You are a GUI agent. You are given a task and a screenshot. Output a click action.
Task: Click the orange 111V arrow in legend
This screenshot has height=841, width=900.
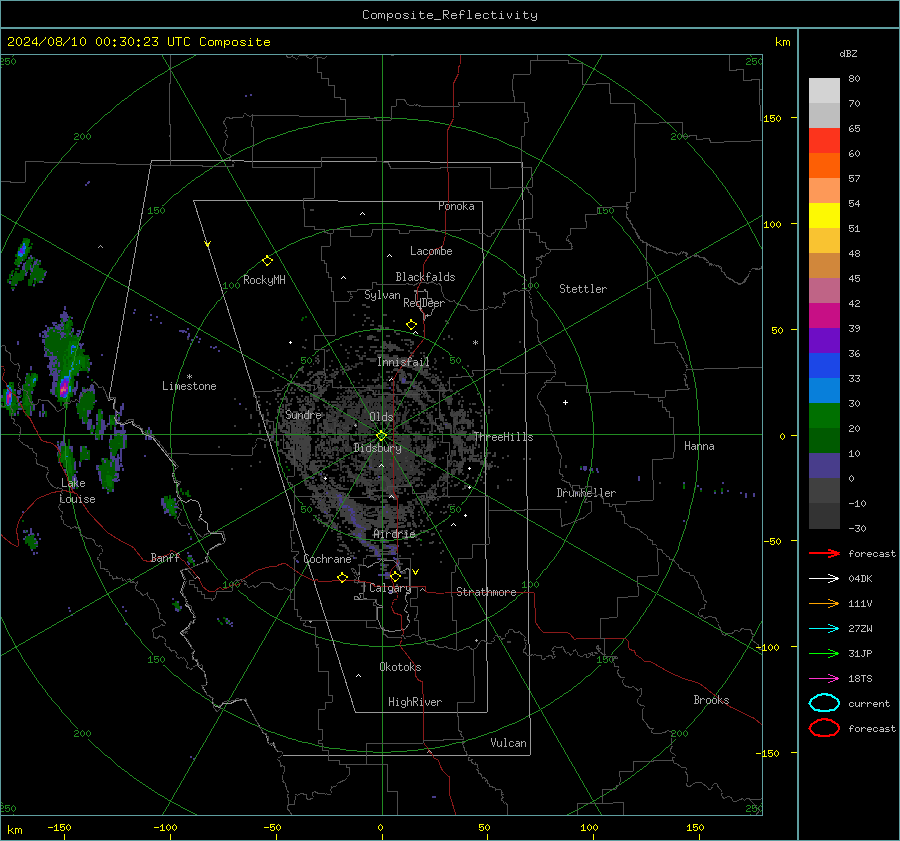click(824, 603)
